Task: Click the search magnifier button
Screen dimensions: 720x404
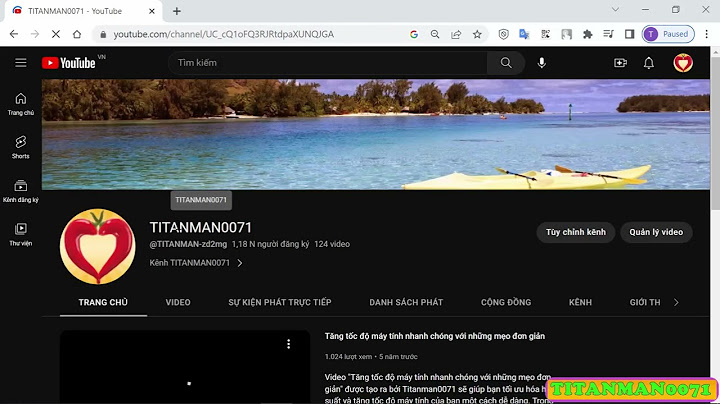Action: click(x=506, y=63)
